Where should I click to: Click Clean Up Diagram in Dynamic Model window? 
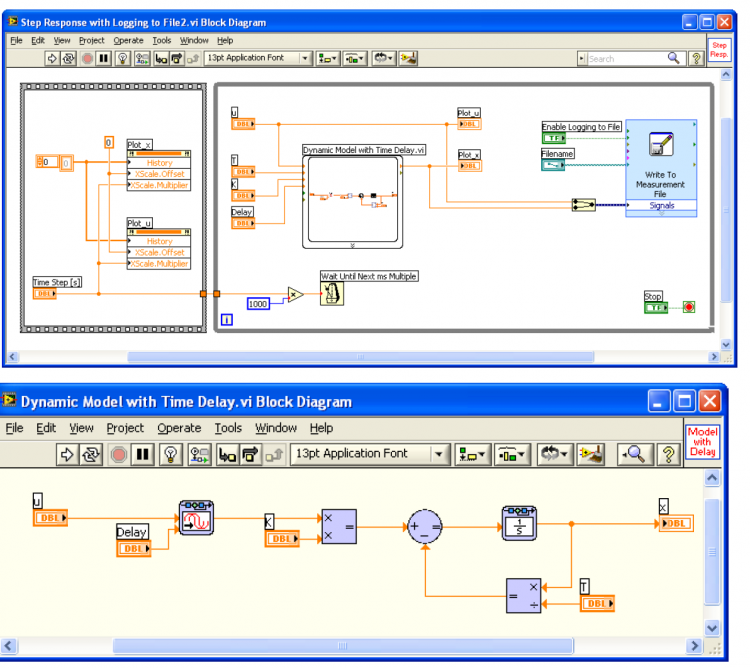tap(591, 454)
